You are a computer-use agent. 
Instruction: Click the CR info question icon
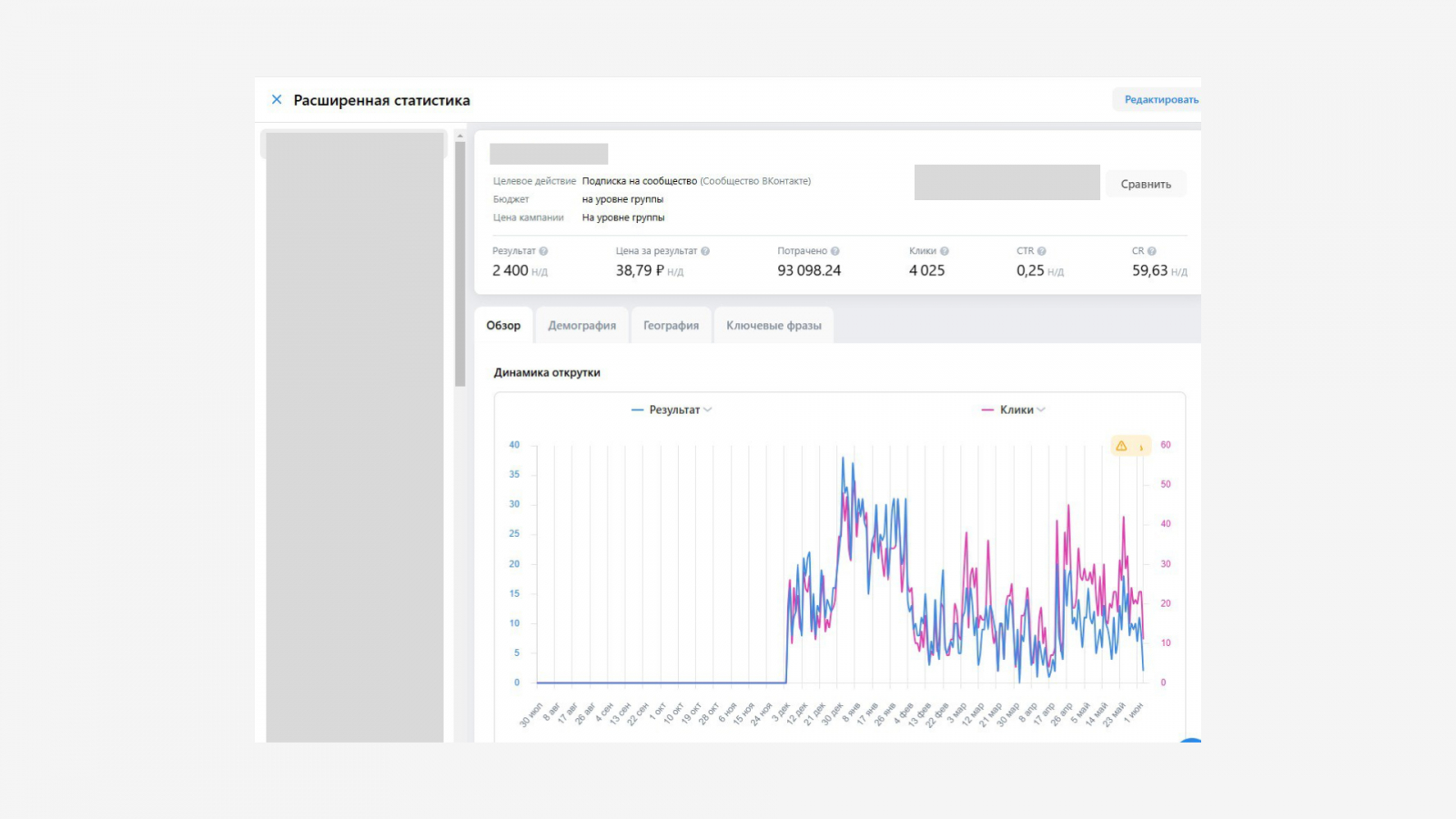pyautogui.click(x=1152, y=251)
